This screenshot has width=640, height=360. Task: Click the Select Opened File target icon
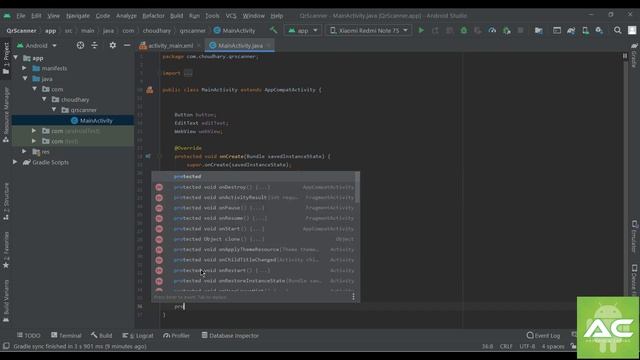tap(80, 45)
